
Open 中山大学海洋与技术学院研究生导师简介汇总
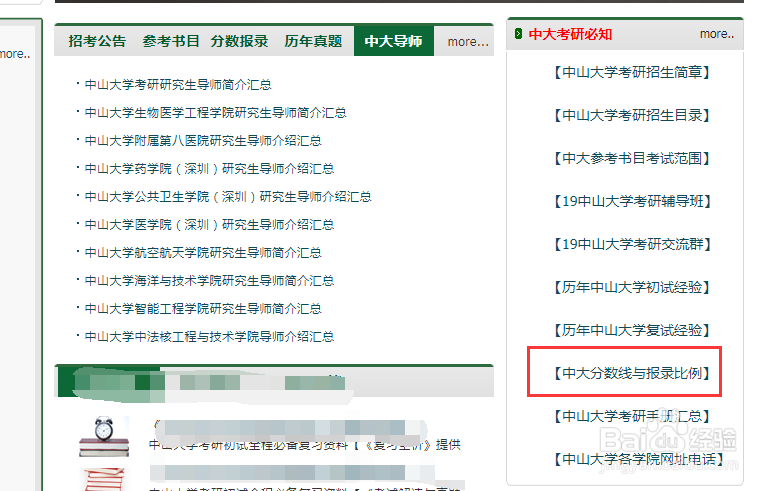[x=209, y=280]
